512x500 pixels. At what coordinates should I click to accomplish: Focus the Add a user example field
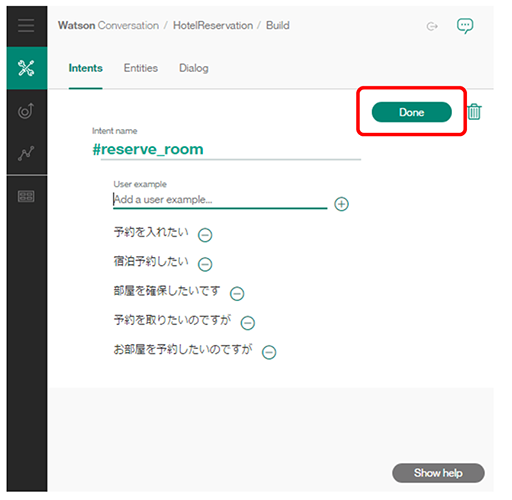220,200
